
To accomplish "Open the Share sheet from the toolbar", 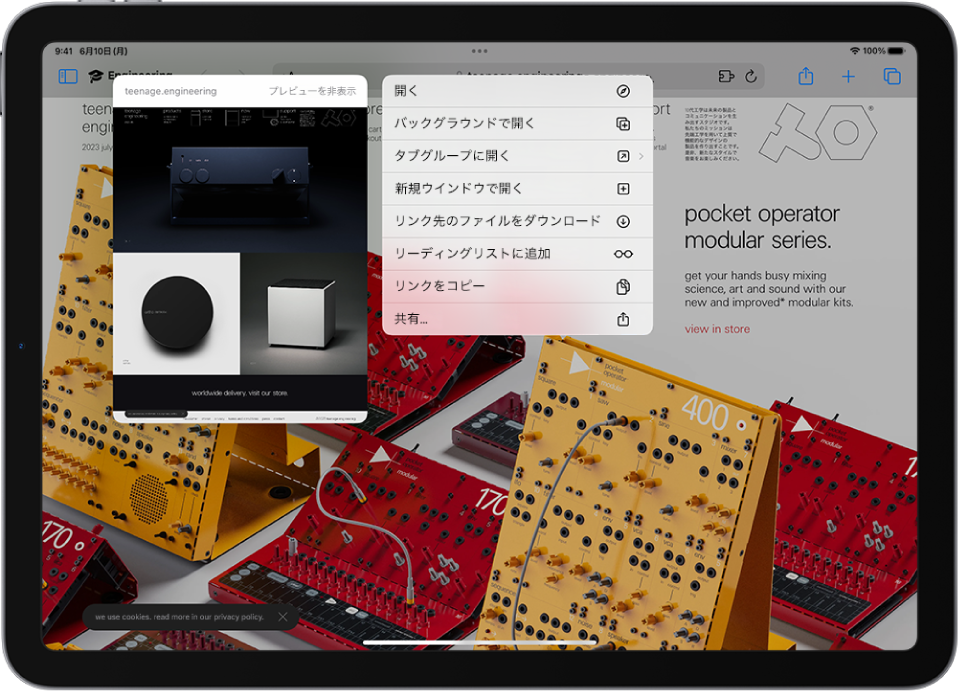I will point(806,75).
